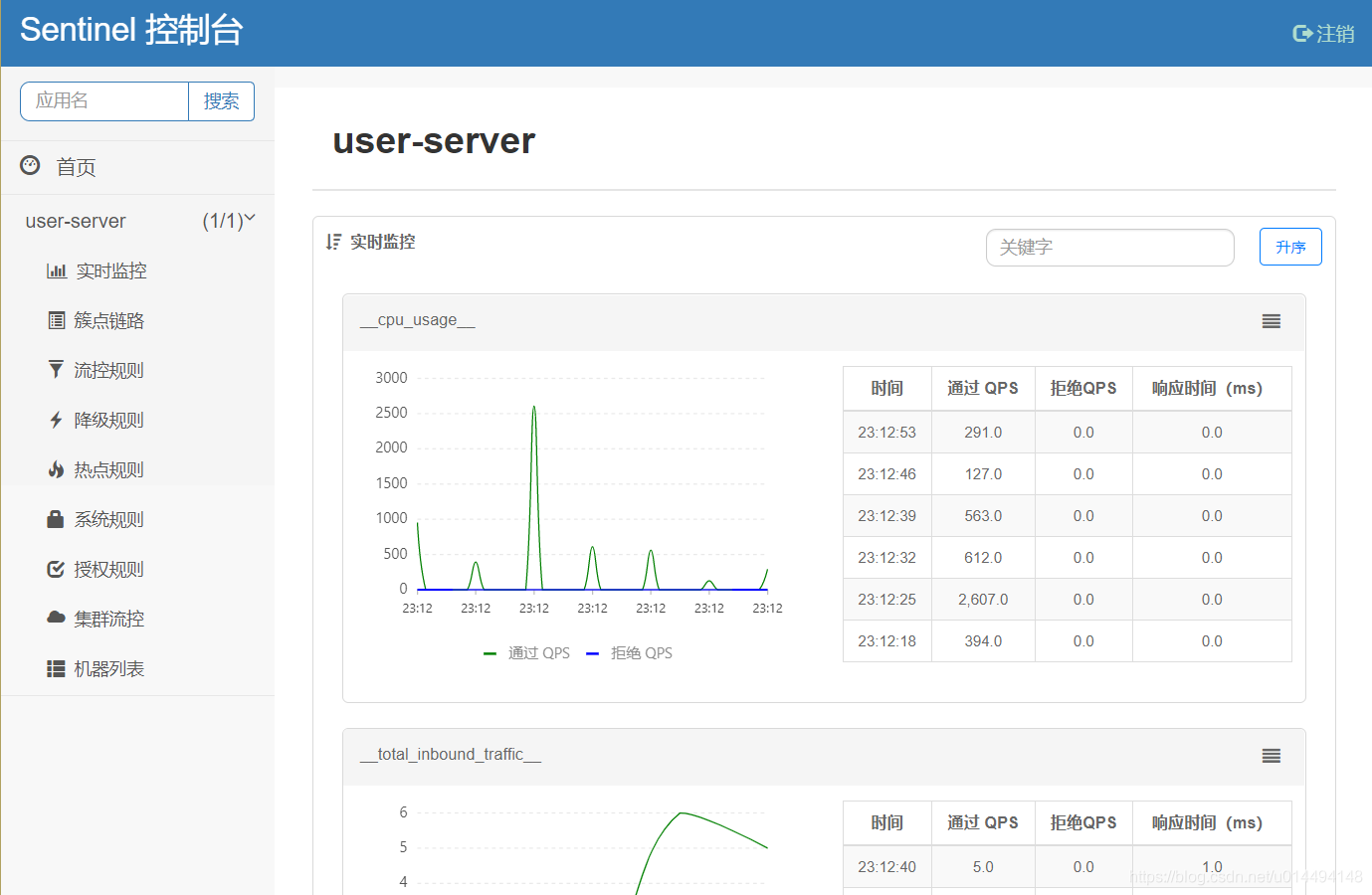Click the 23:12:46 time cell
This screenshot has width=1372, height=895.
click(886, 474)
